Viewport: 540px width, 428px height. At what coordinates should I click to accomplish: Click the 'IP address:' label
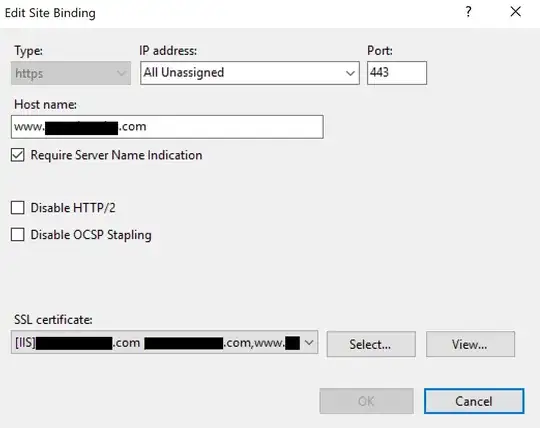[168, 51]
